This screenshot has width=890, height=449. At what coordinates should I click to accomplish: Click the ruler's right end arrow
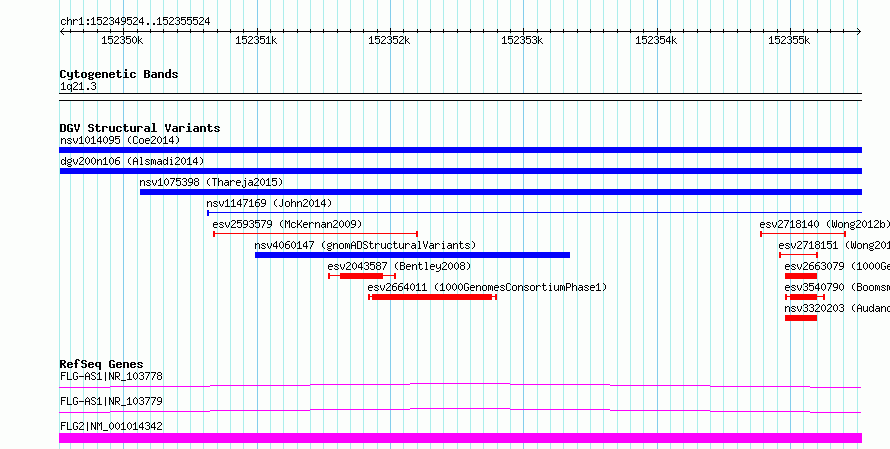click(x=859, y=32)
